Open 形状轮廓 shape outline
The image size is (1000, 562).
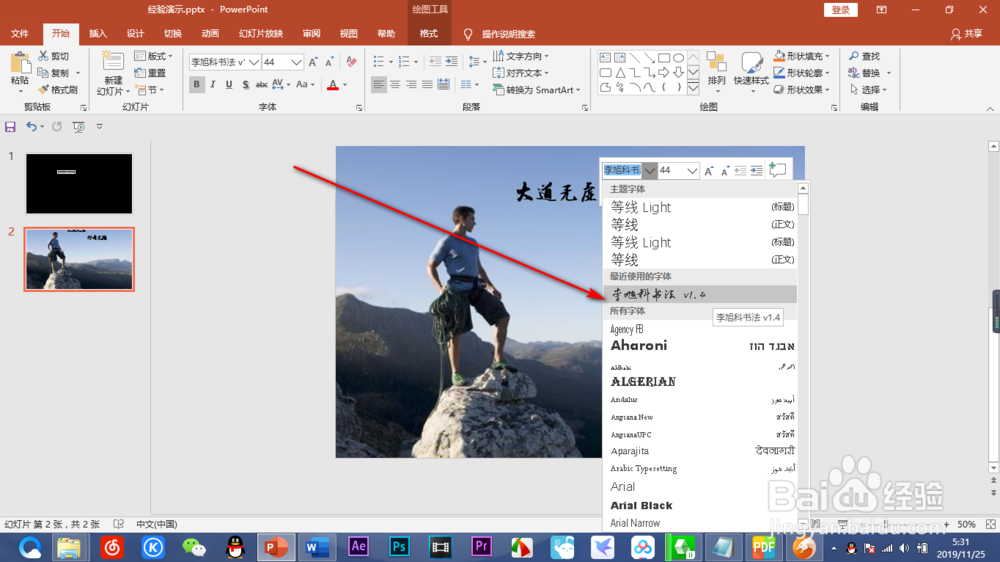click(x=802, y=73)
